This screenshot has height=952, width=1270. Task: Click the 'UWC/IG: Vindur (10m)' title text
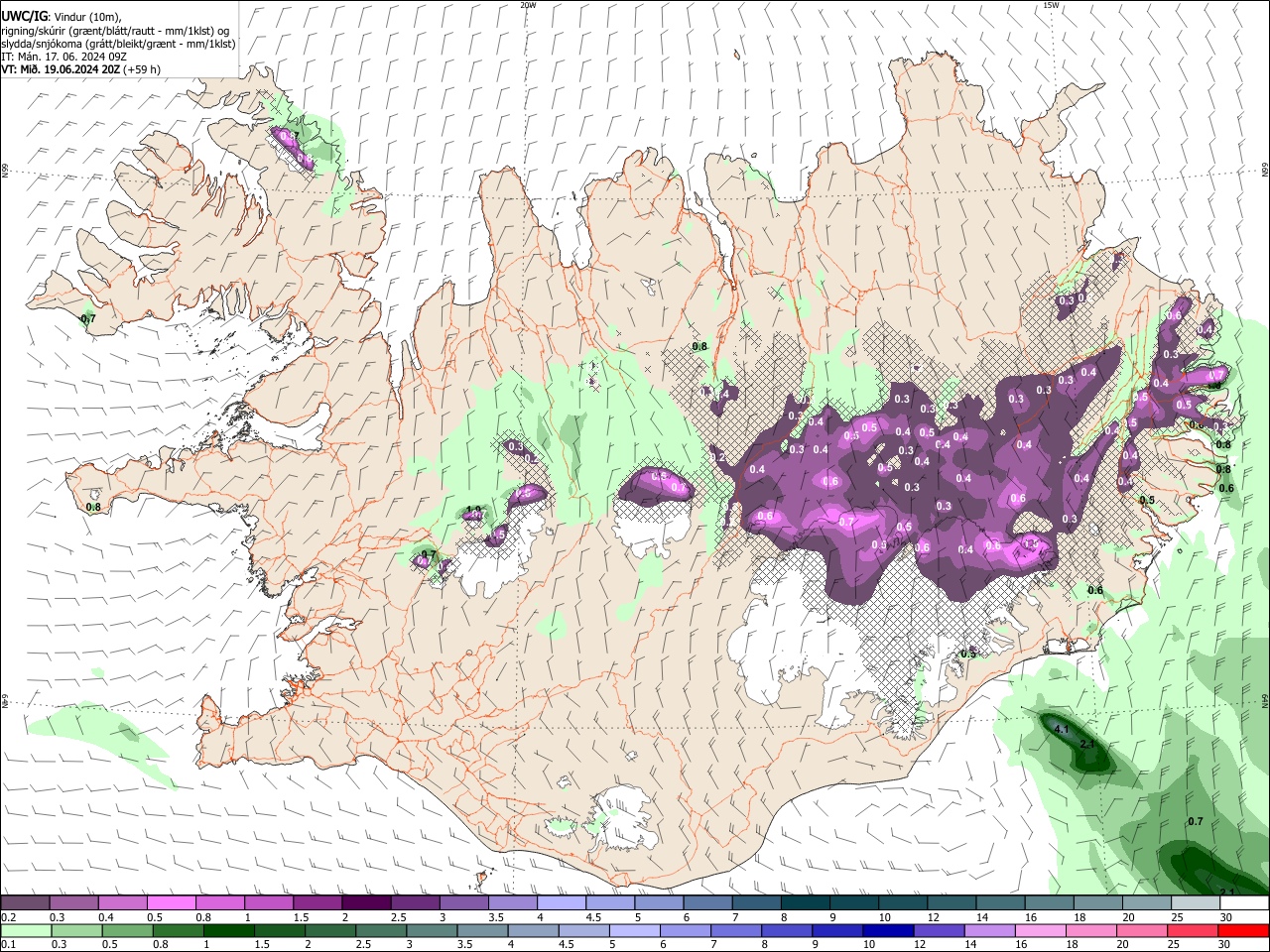click(x=62, y=17)
